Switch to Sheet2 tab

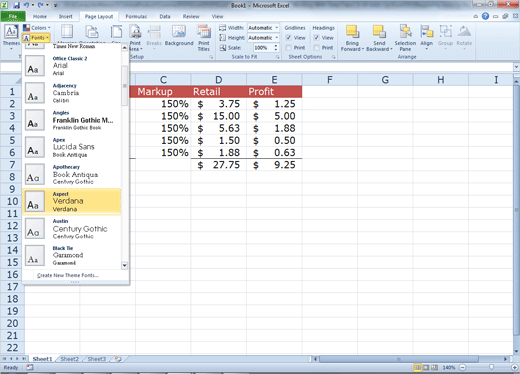coord(69,359)
